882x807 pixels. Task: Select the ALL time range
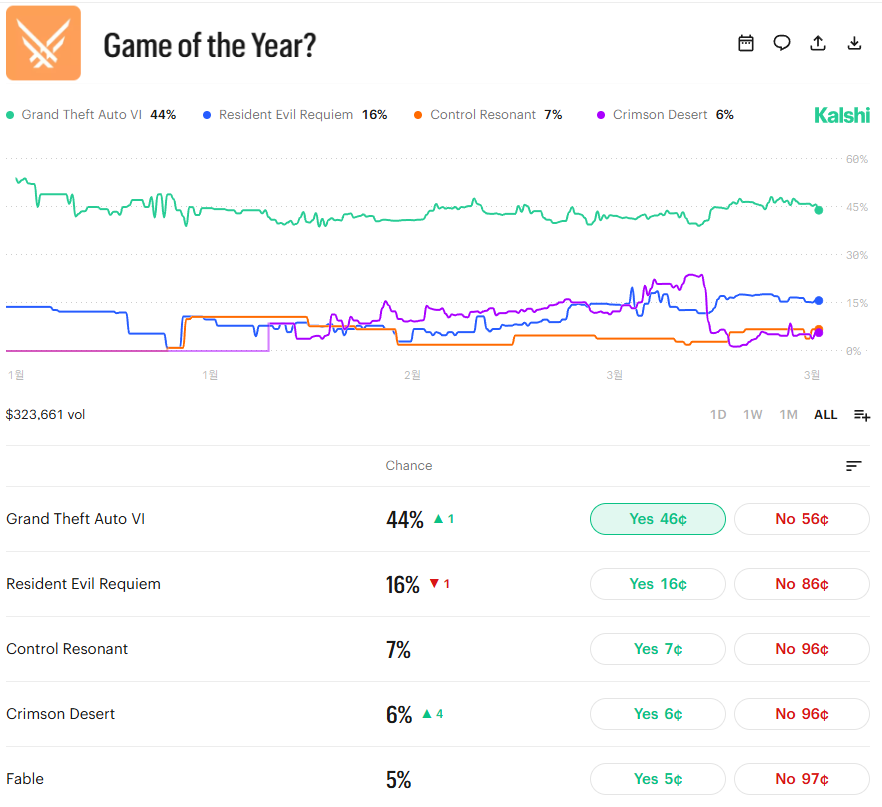pos(825,415)
